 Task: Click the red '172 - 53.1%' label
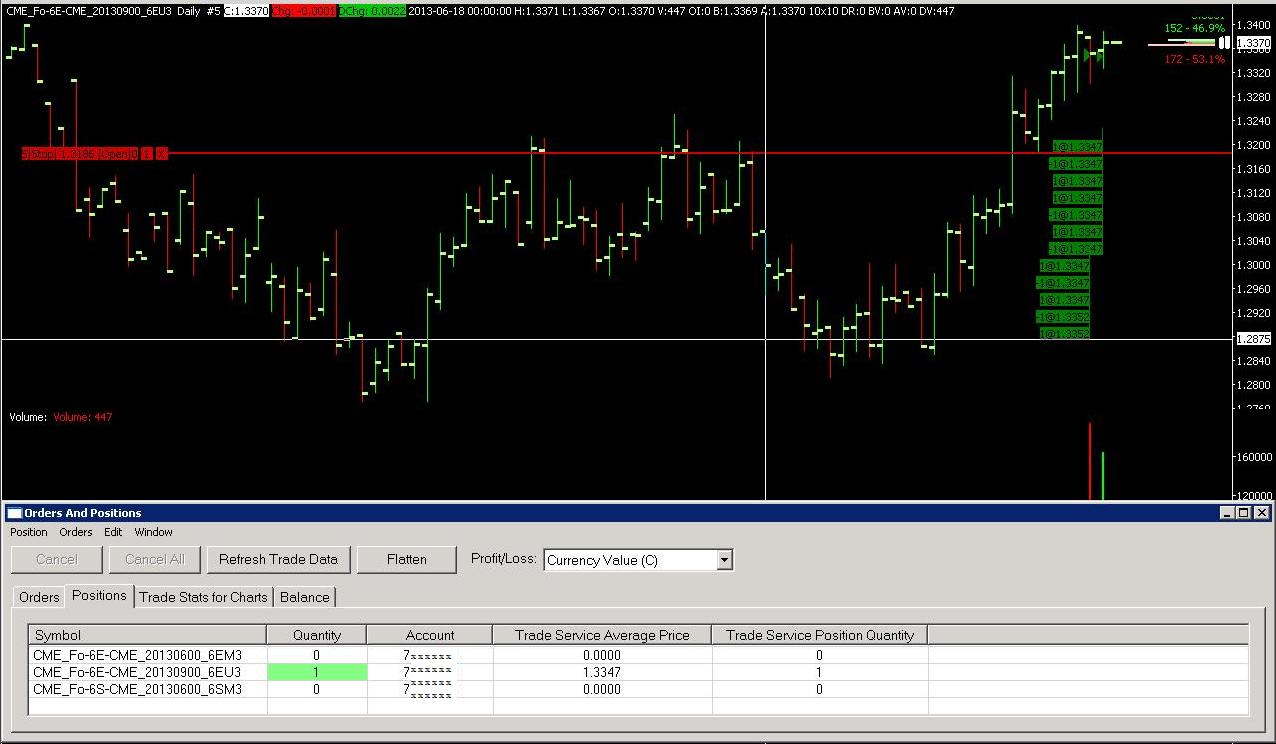click(x=1194, y=59)
